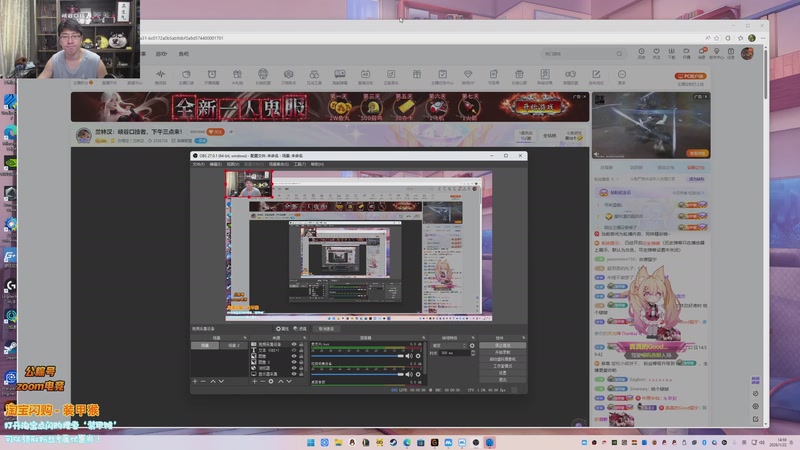Click the site search input field
Viewport: 800px width, 450px height.
click(583, 54)
